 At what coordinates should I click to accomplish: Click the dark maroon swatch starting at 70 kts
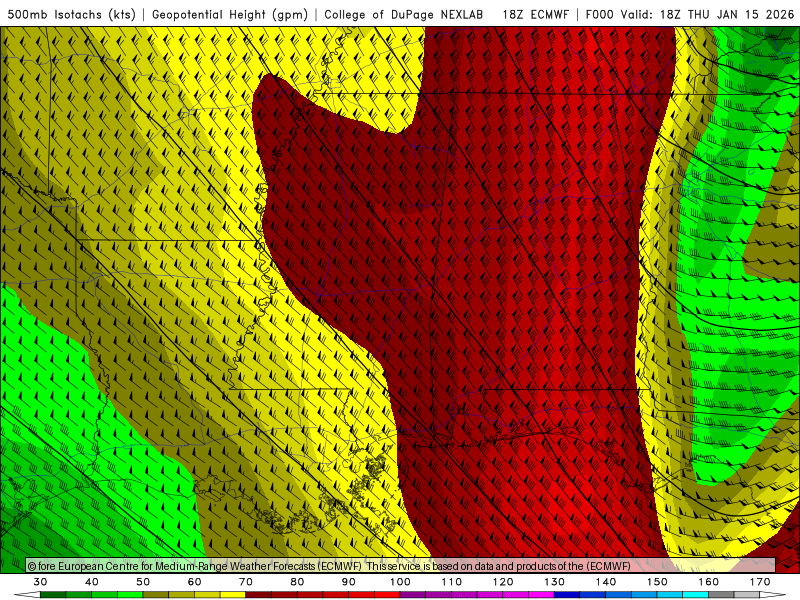pyautogui.click(x=259, y=595)
